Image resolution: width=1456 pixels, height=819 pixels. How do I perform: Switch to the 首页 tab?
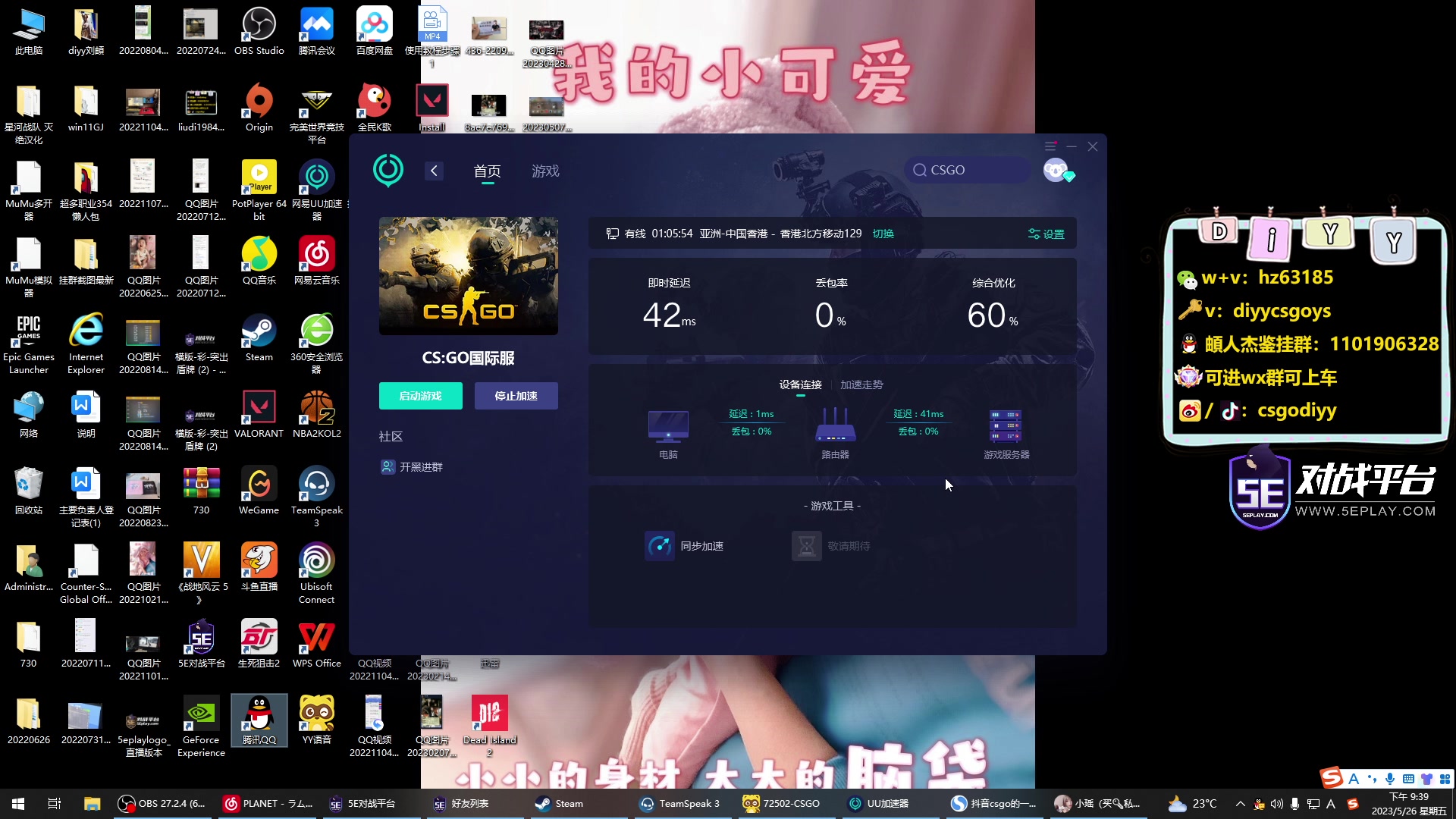487,171
